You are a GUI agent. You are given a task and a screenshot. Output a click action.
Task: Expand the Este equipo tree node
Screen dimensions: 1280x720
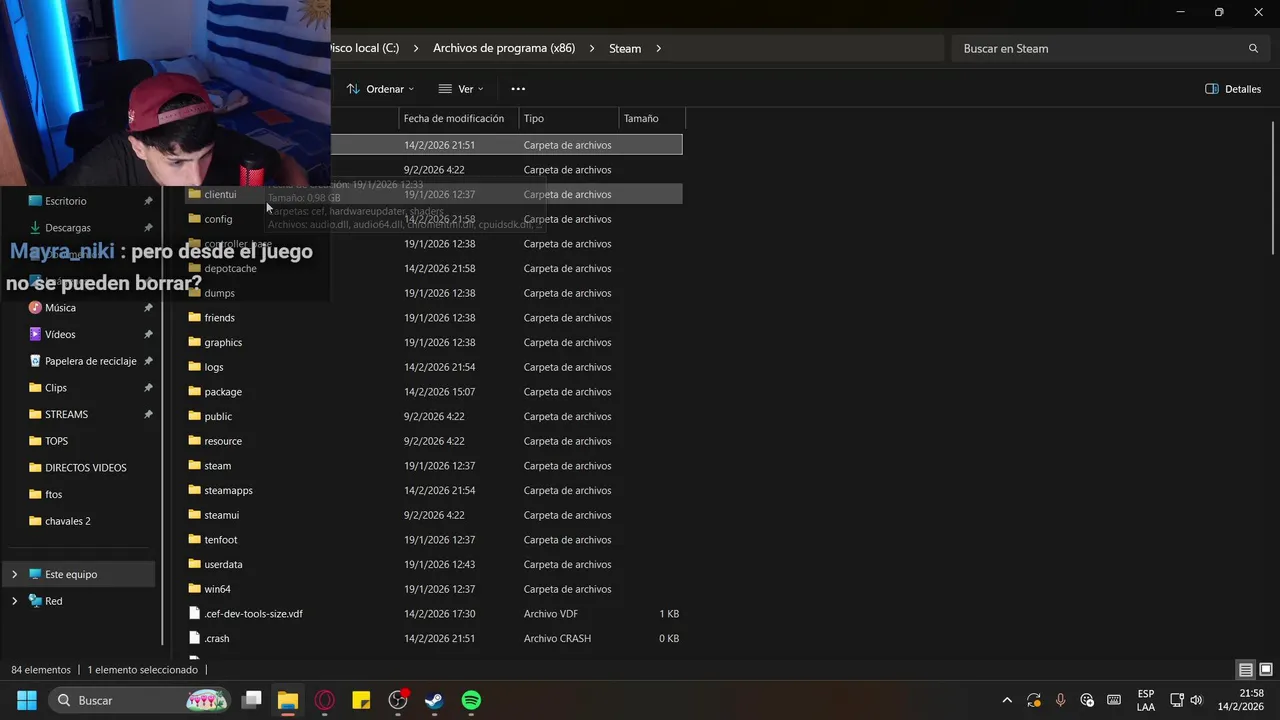tap(14, 574)
